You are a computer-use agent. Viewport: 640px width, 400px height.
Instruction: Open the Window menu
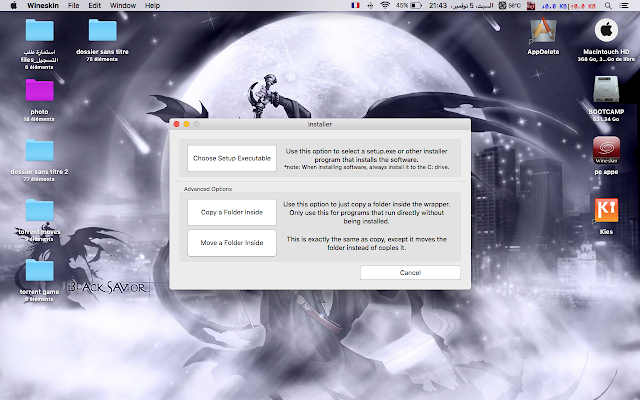pyautogui.click(x=123, y=6)
